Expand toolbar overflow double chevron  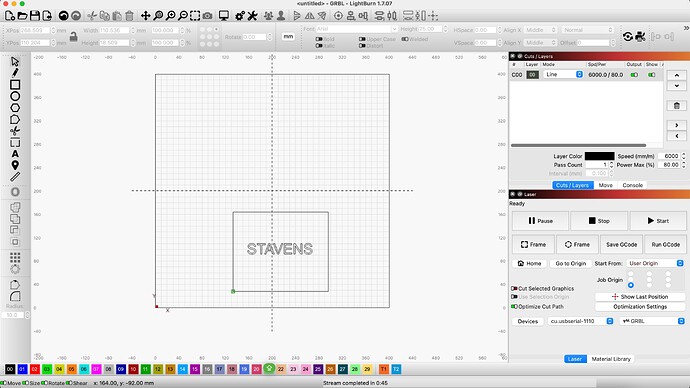(686, 28)
